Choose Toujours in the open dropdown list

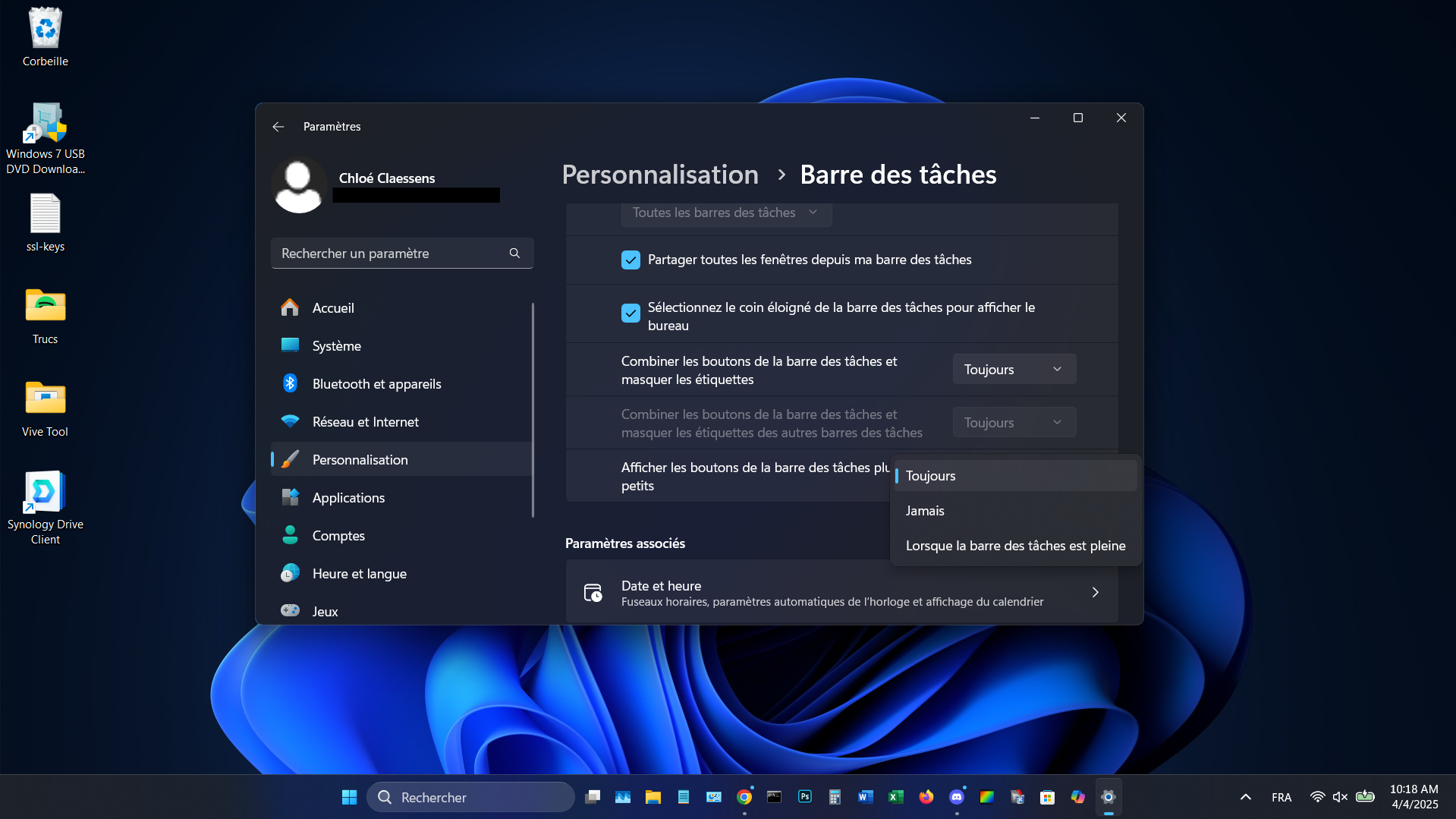[x=1016, y=476]
